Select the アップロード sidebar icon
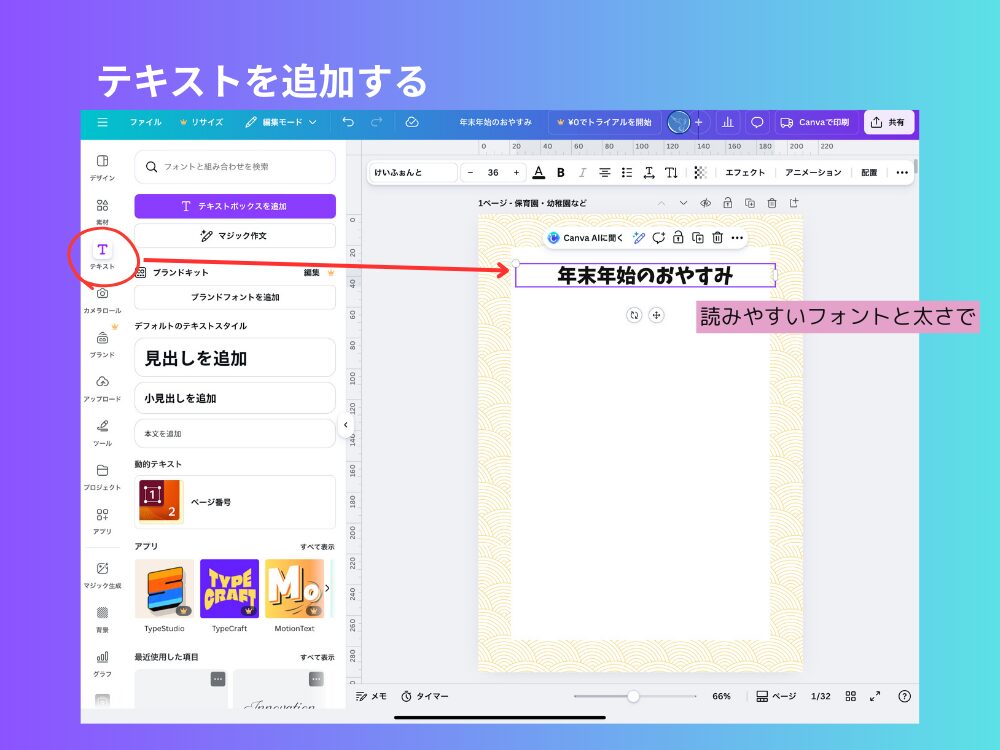The image size is (1000, 750). tap(102, 385)
